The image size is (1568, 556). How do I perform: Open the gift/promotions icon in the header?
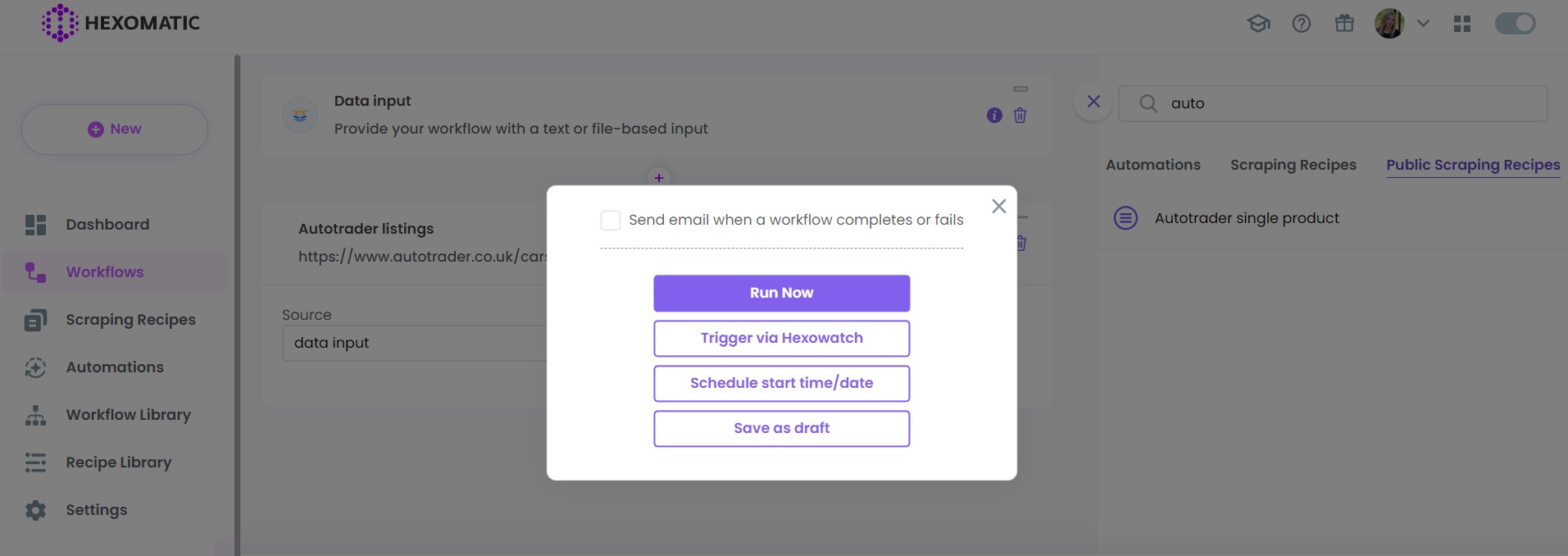point(1343,23)
